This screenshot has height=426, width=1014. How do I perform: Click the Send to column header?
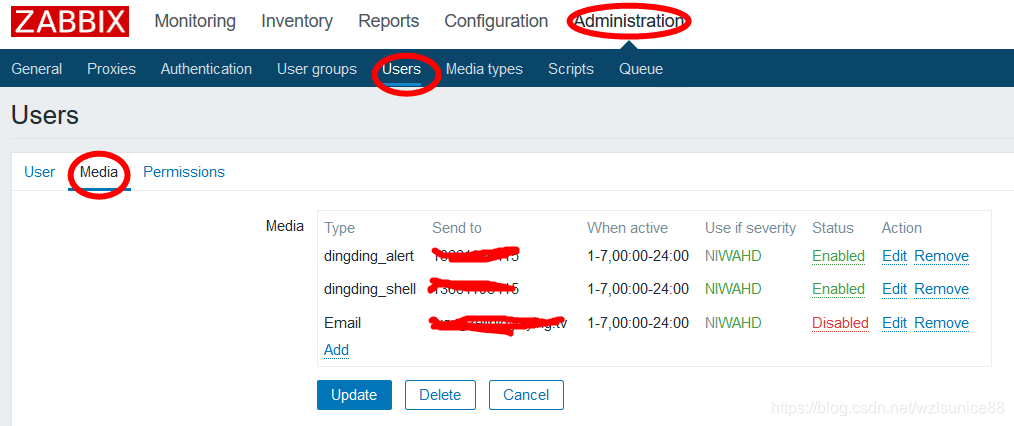457,228
